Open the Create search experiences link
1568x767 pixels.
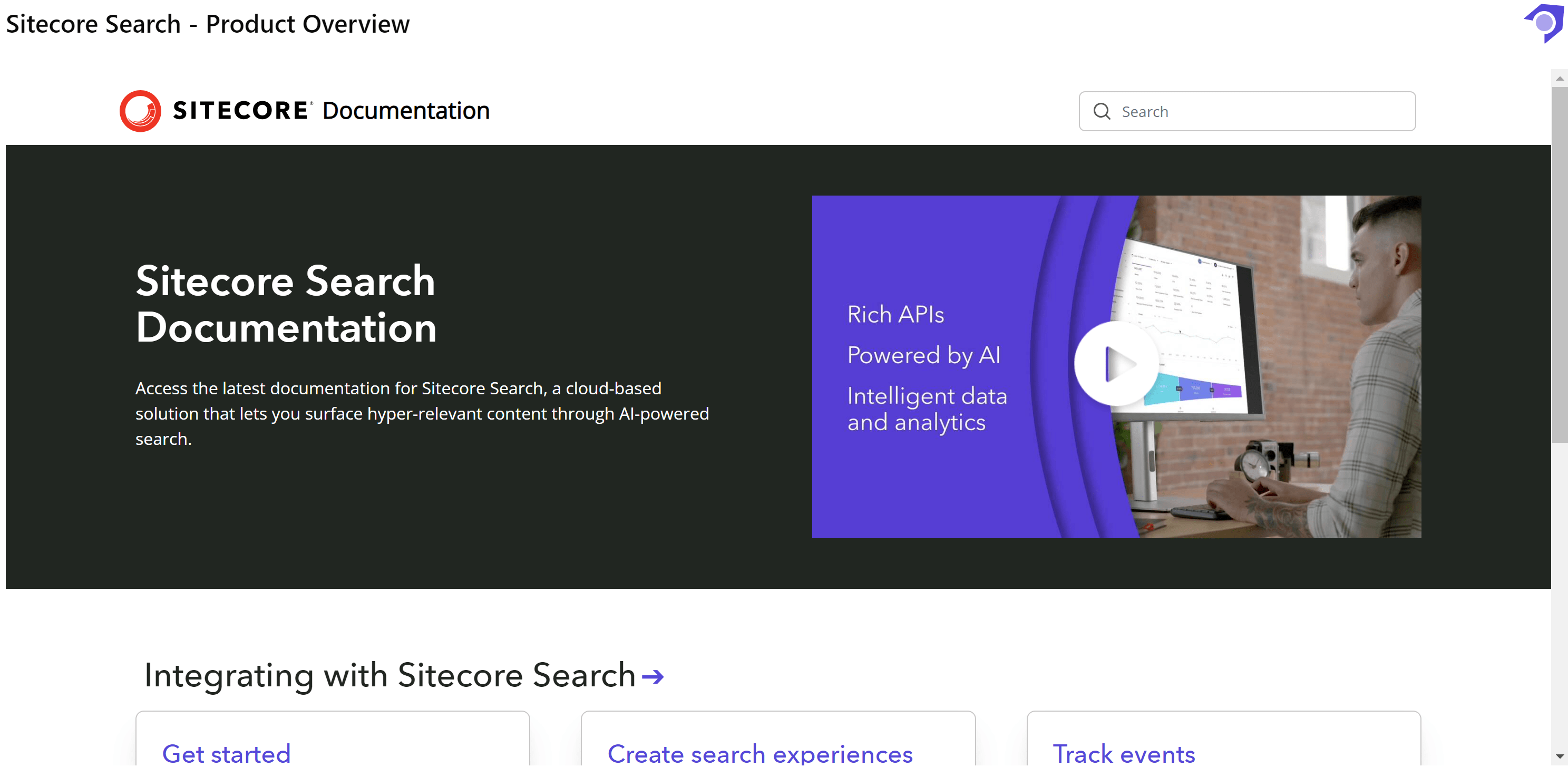(759, 754)
